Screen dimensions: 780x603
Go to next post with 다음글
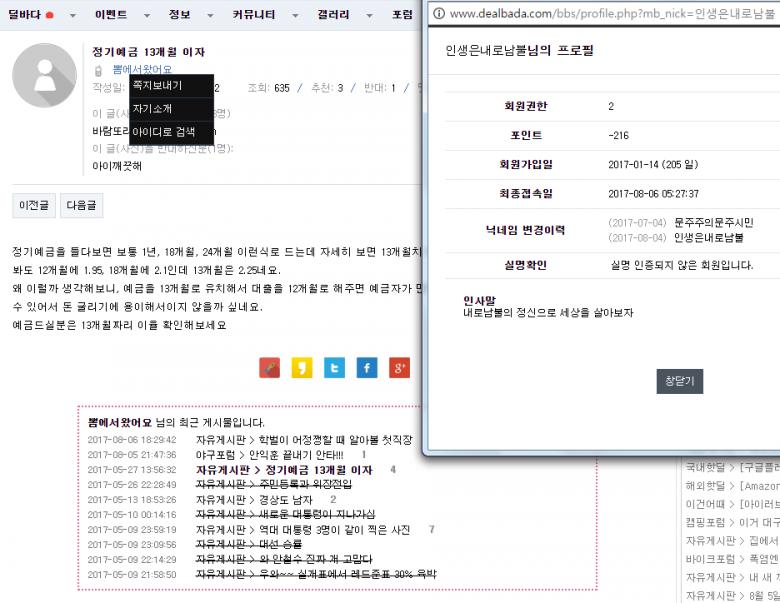click(x=81, y=205)
